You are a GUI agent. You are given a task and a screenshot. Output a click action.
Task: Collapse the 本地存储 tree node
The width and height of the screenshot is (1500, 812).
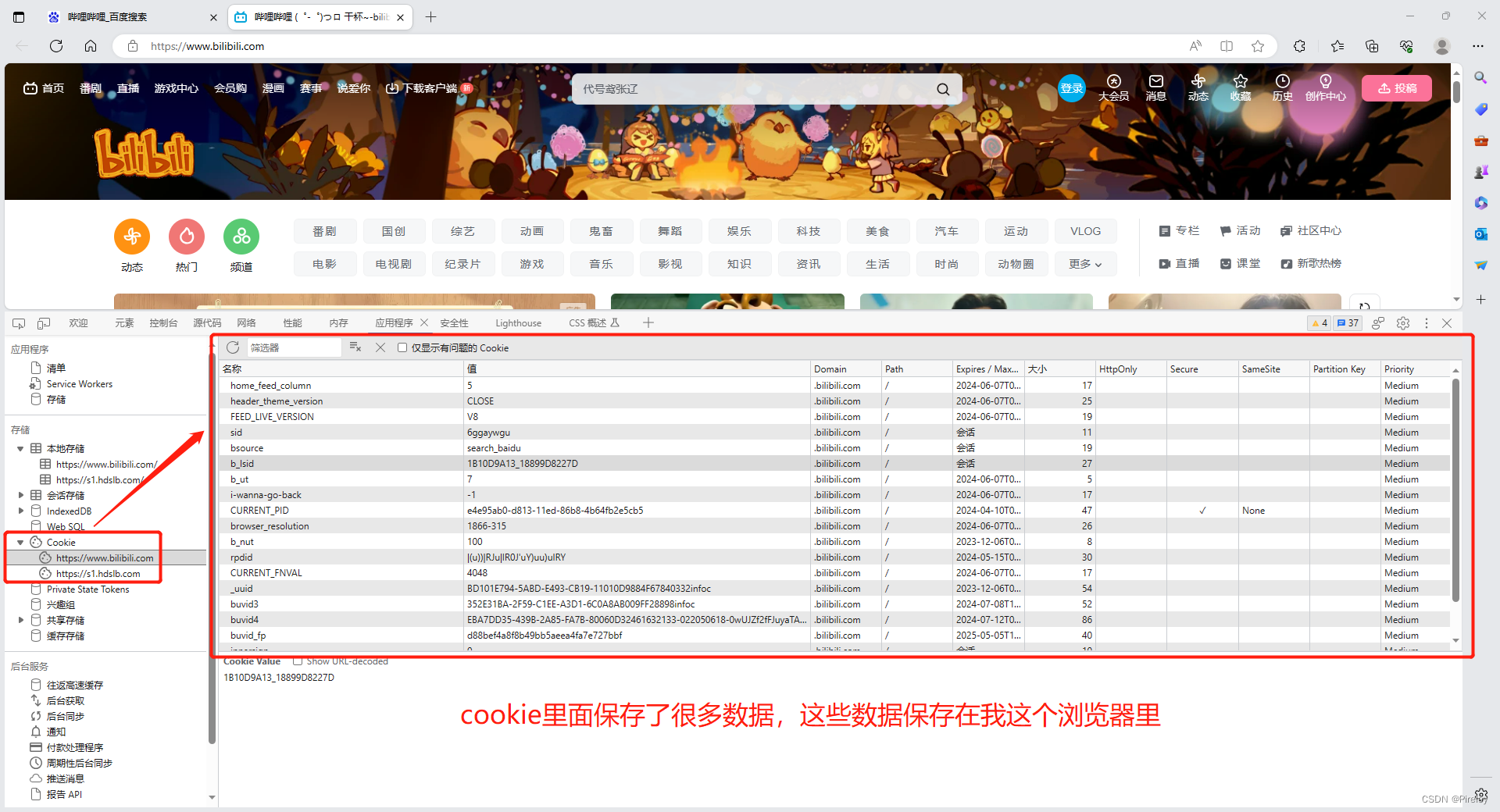tap(20, 449)
